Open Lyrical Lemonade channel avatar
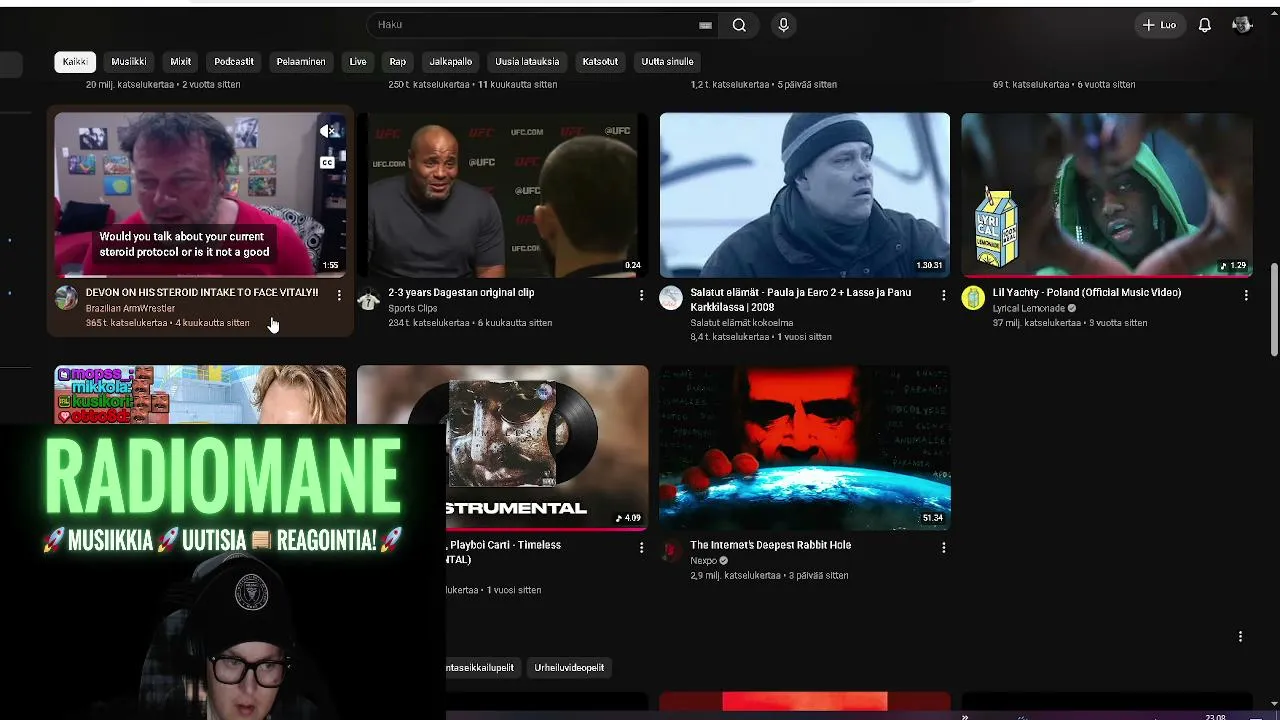Viewport: 1280px width, 720px height. pos(973,298)
